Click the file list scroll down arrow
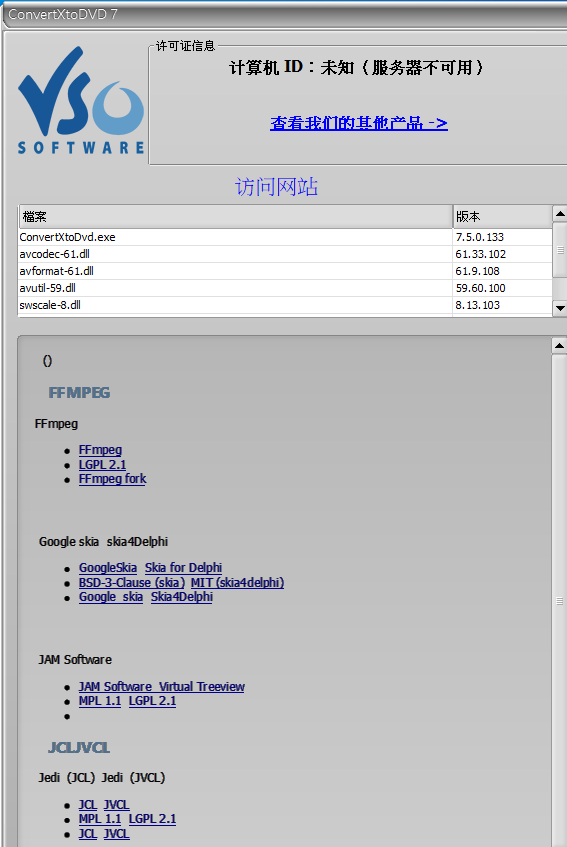The height and width of the screenshot is (847, 567). tap(560, 308)
